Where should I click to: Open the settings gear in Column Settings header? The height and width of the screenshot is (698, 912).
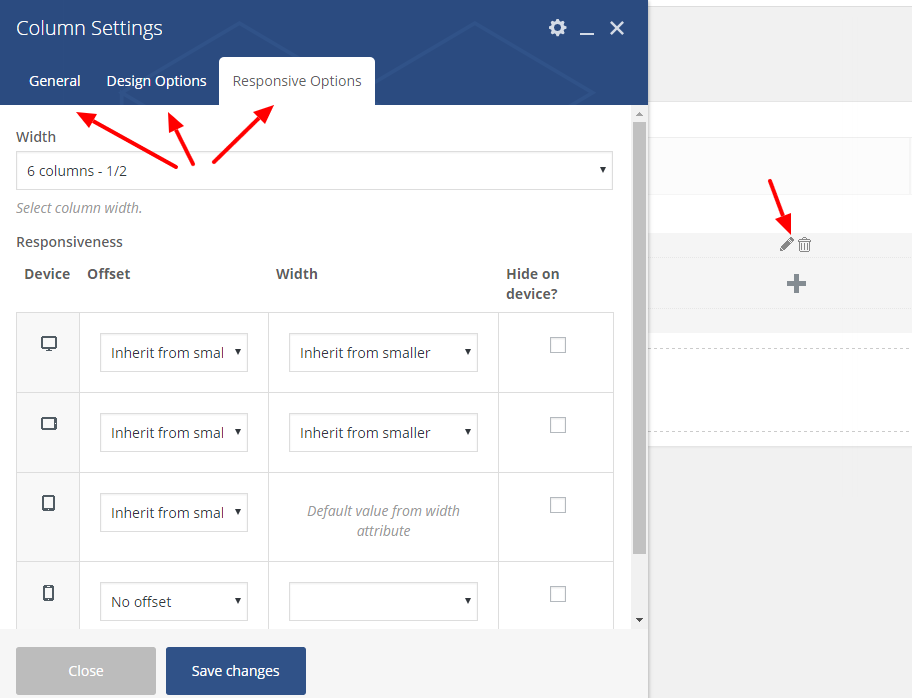pos(557,27)
